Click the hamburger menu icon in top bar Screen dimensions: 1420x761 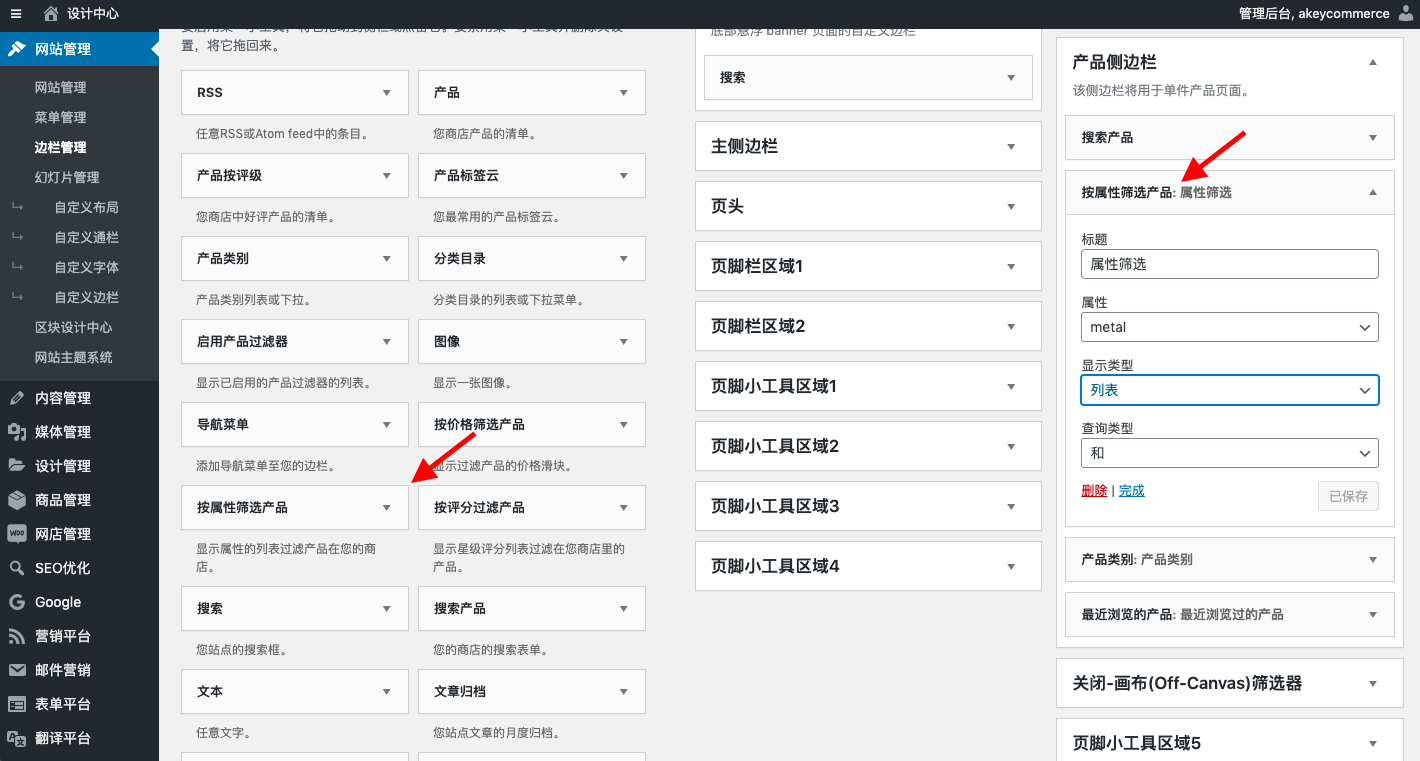point(16,14)
